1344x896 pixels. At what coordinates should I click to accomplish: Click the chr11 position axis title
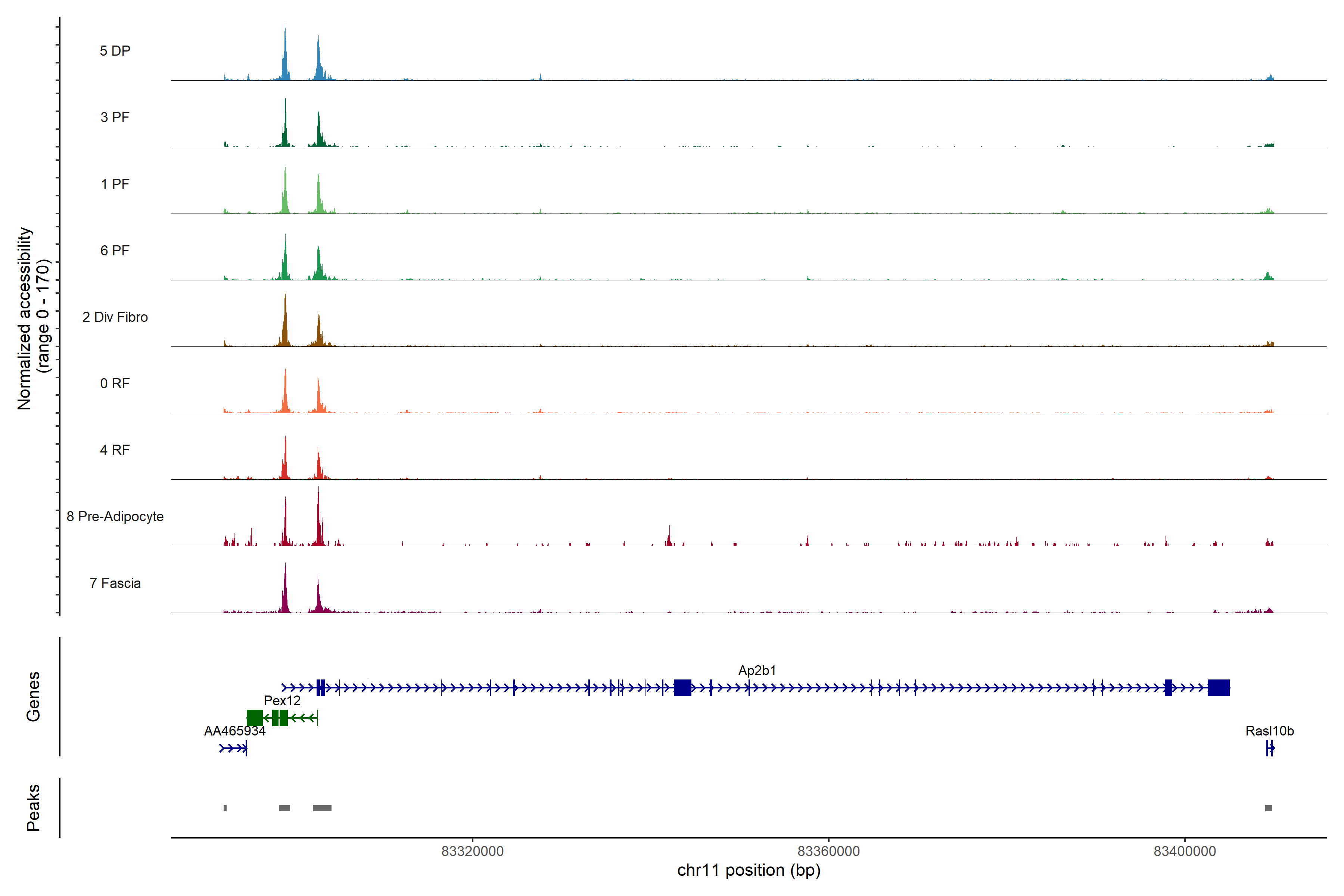(749, 870)
